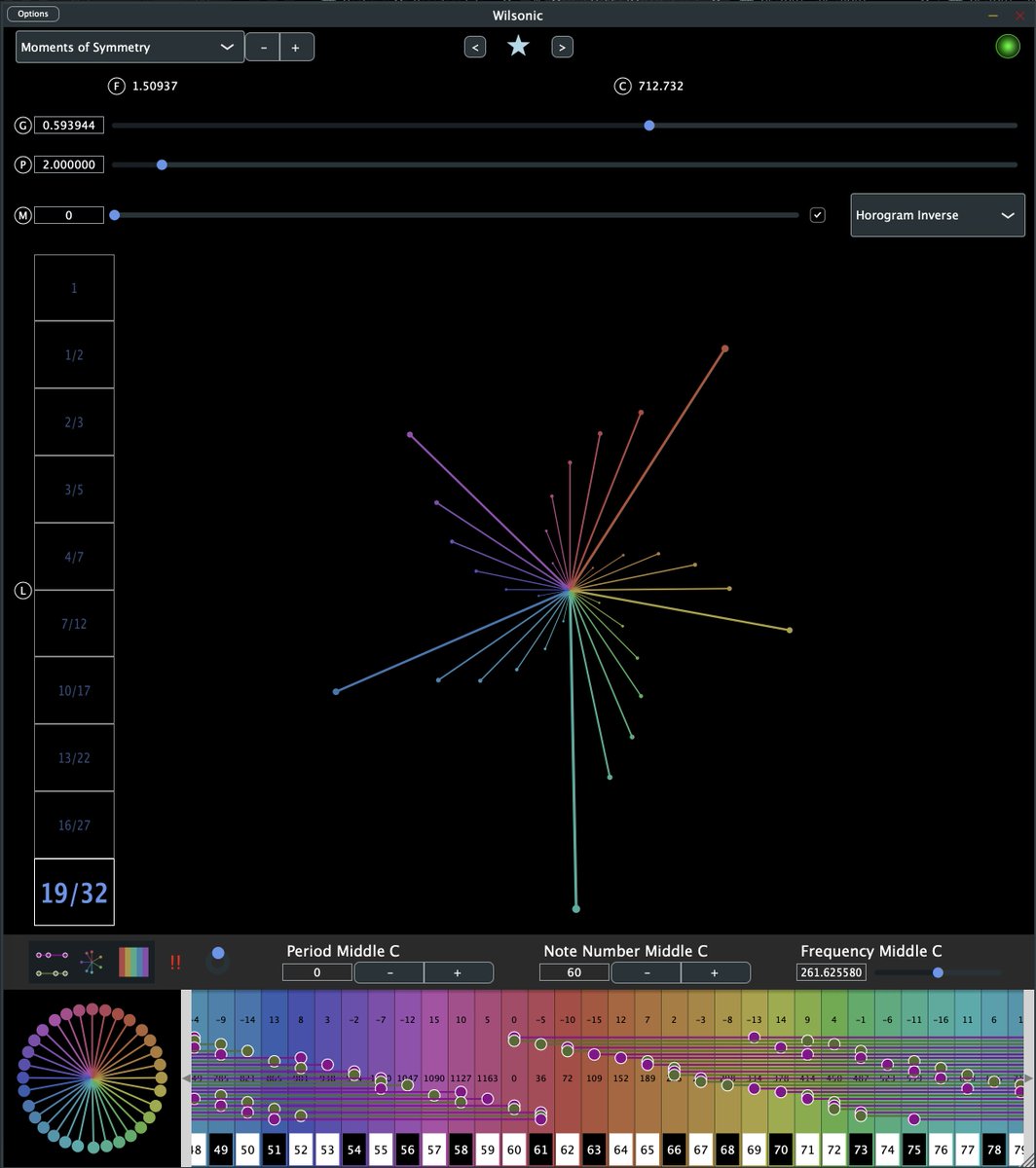1036x1168 pixels.
Task: Click the circled F label above the sliders
Action: [115, 86]
